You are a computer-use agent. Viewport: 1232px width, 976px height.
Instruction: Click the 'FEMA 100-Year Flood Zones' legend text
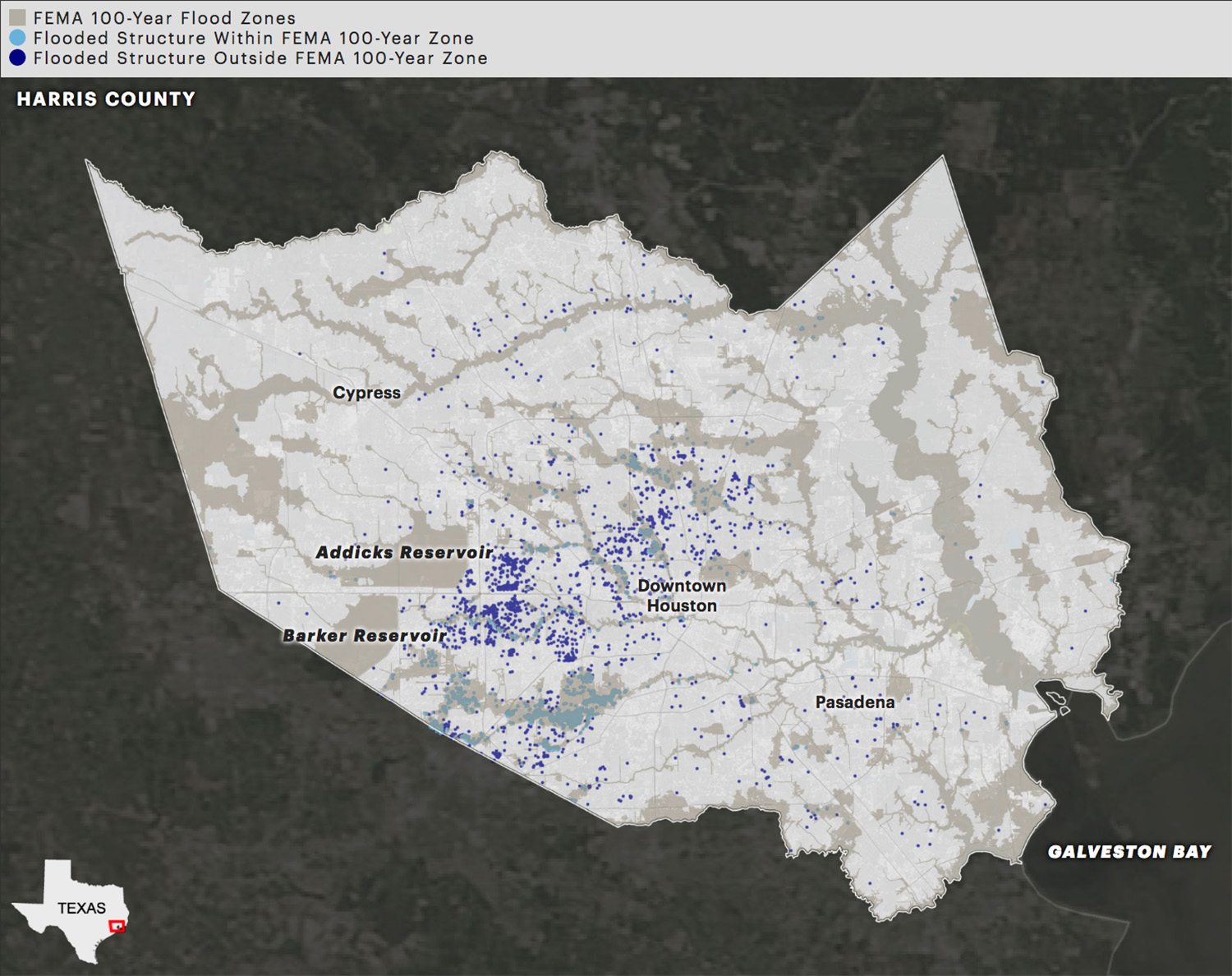[x=164, y=18]
